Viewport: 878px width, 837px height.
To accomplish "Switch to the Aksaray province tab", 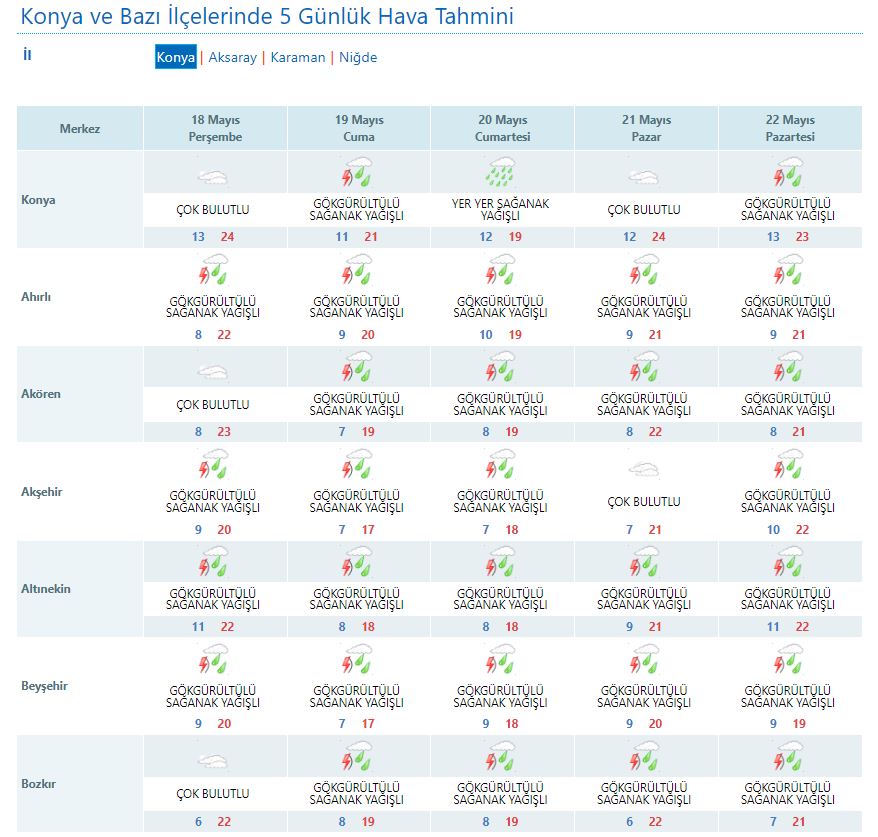I will coord(232,58).
